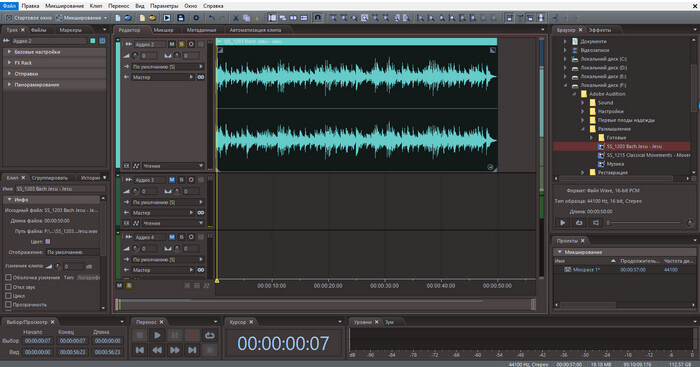Switch to the Метаданные tab
This screenshot has height=367, width=700.
(x=201, y=30)
